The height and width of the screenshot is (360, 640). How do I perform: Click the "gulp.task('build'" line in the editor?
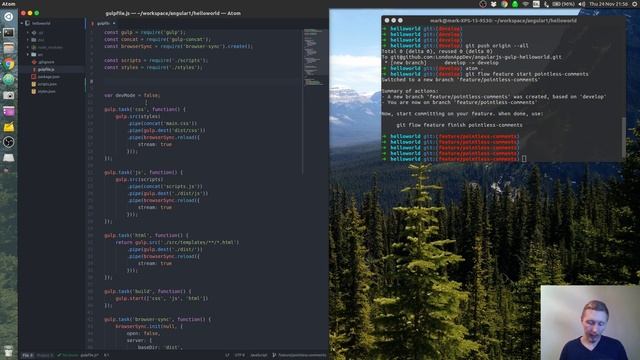click(x=148, y=291)
